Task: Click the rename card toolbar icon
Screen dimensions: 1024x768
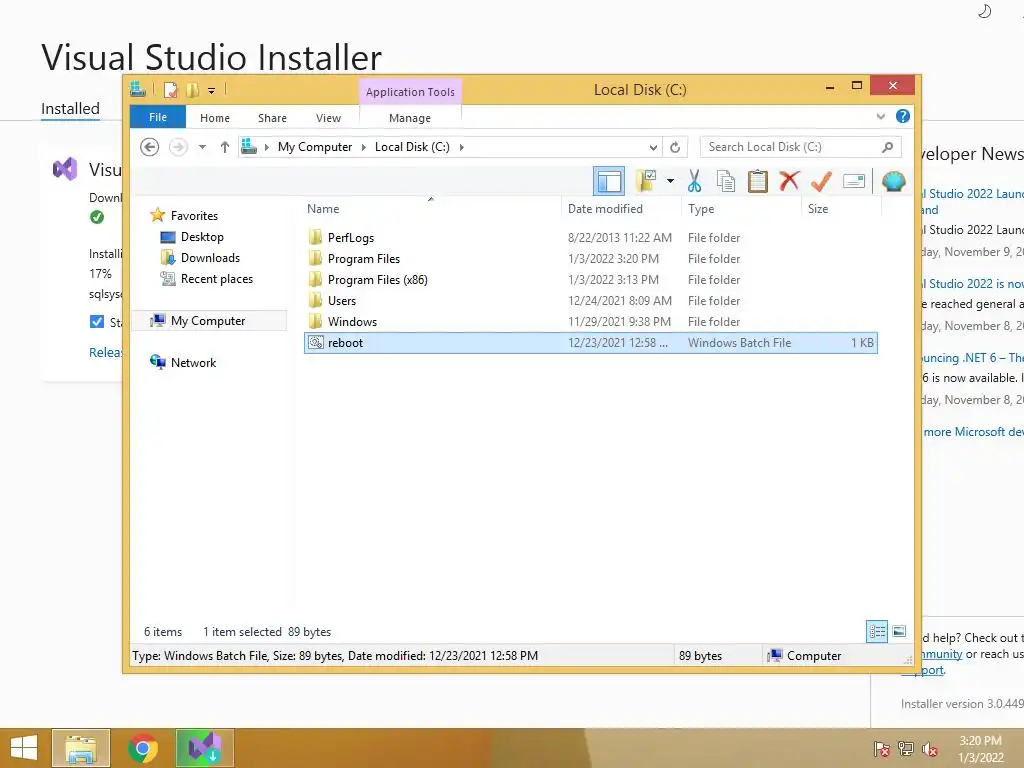Action: tap(854, 181)
